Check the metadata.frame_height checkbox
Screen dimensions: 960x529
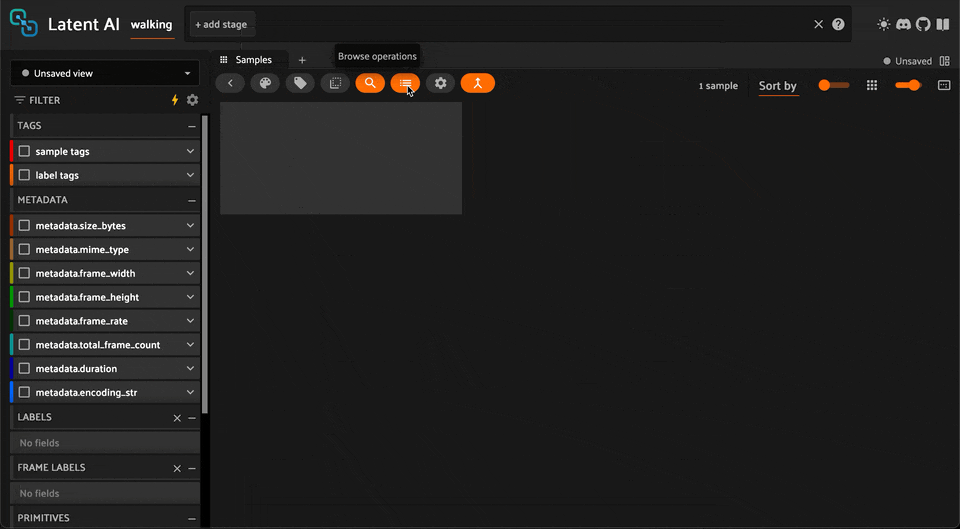(x=24, y=297)
